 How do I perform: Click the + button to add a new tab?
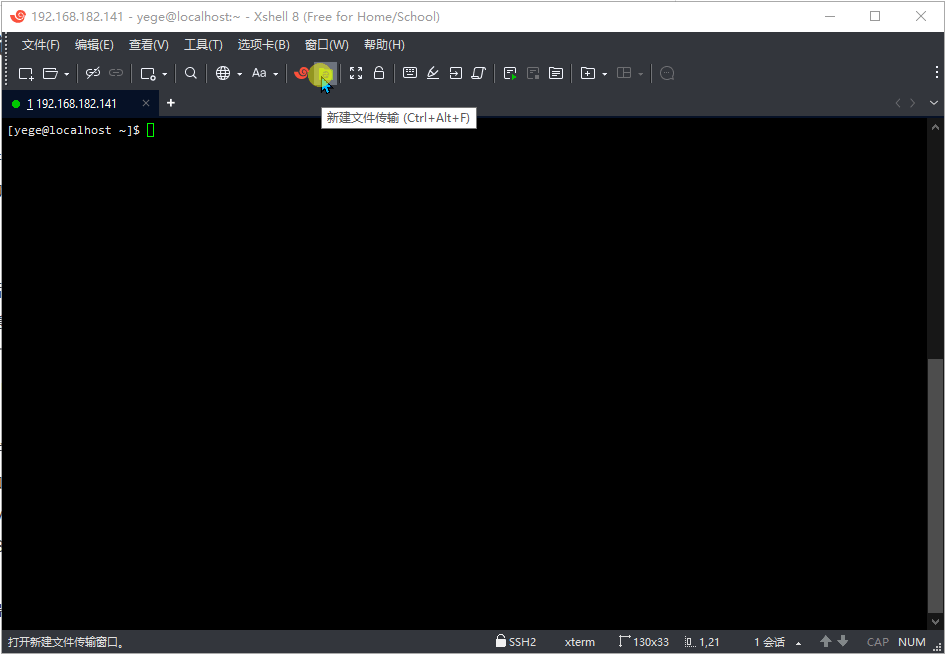[170, 102]
